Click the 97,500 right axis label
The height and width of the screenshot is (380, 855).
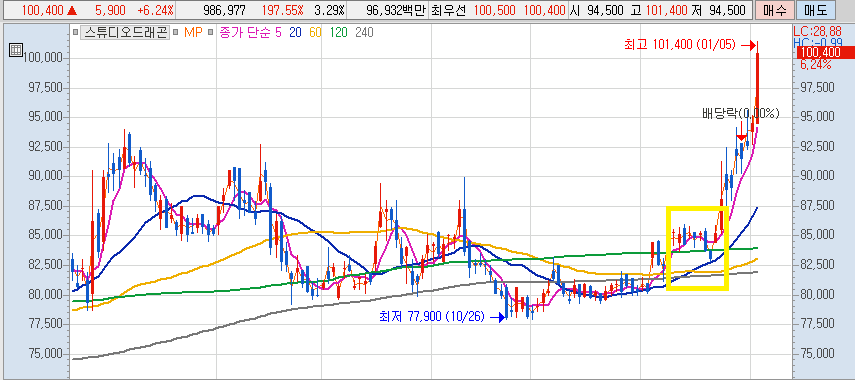click(x=816, y=88)
